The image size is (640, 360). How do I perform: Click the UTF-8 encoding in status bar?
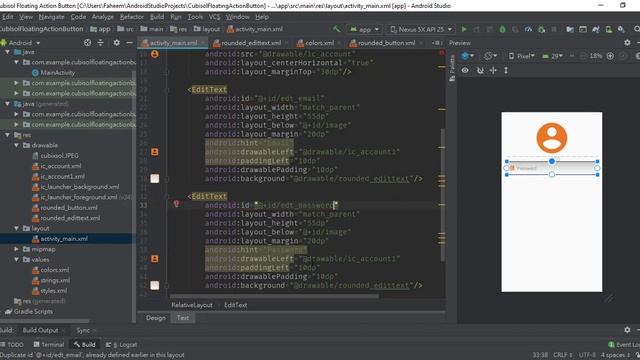pyautogui.click(x=588, y=355)
